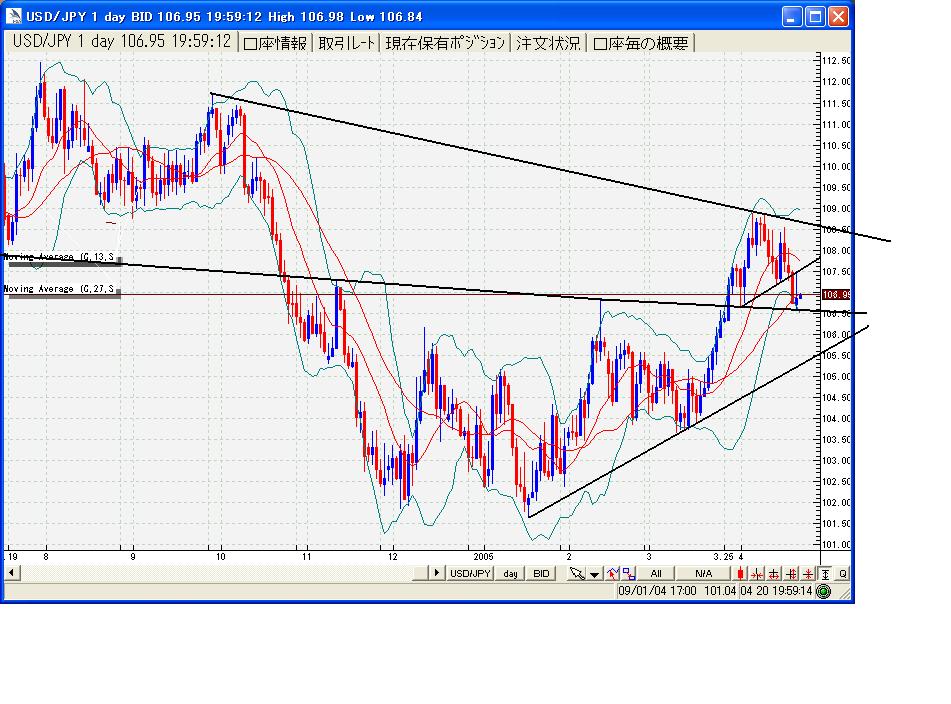Click the horizontal compress candles icon
The width and height of the screenshot is (951, 704).
[757, 574]
